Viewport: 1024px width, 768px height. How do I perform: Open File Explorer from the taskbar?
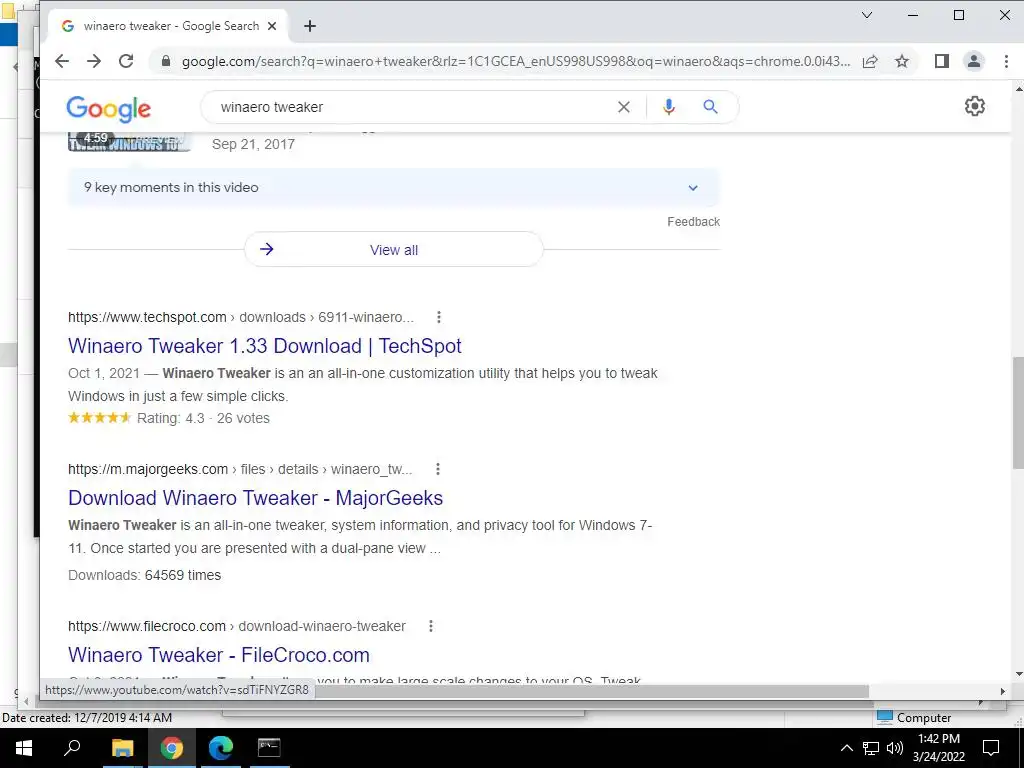(x=122, y=748)
